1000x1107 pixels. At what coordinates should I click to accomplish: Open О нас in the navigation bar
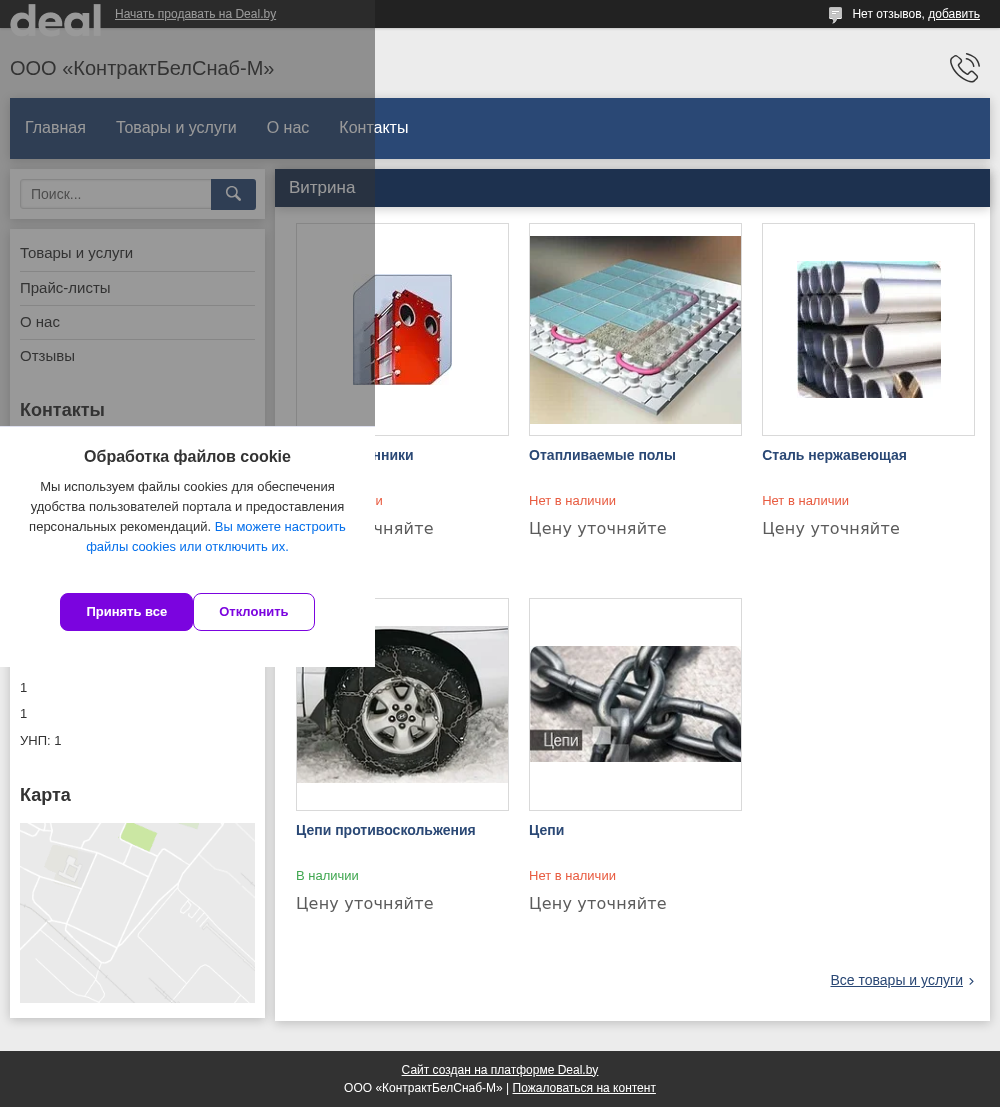tap(287, 128)
